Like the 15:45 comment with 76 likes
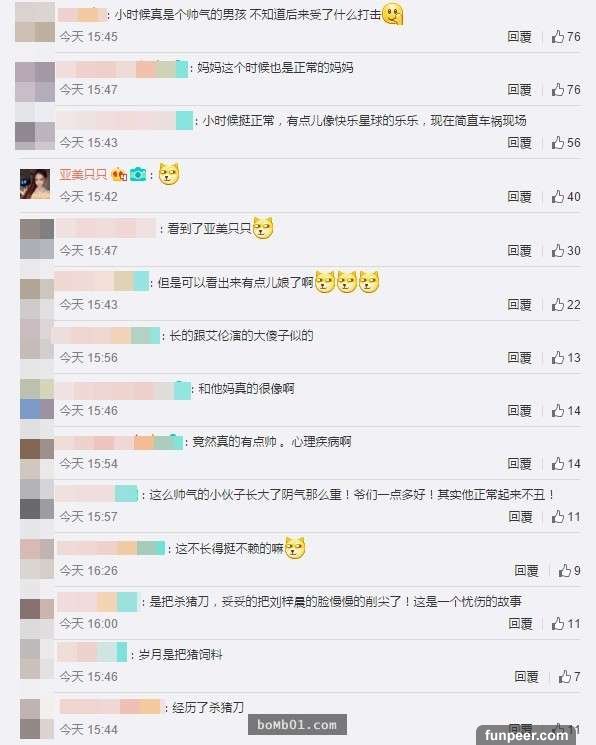596x745 pixels. pos(558,37)
